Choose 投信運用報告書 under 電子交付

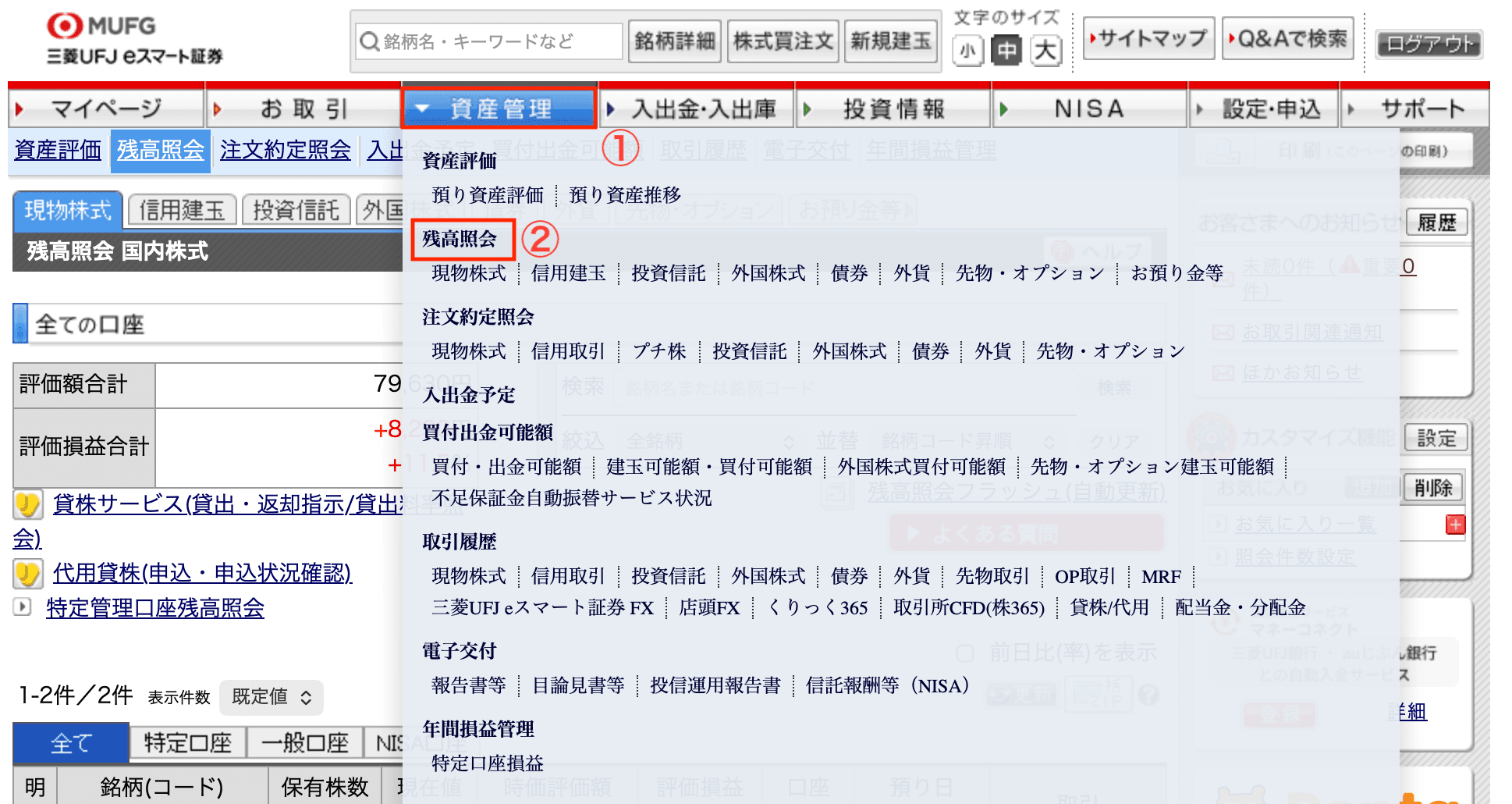point(715,686)
